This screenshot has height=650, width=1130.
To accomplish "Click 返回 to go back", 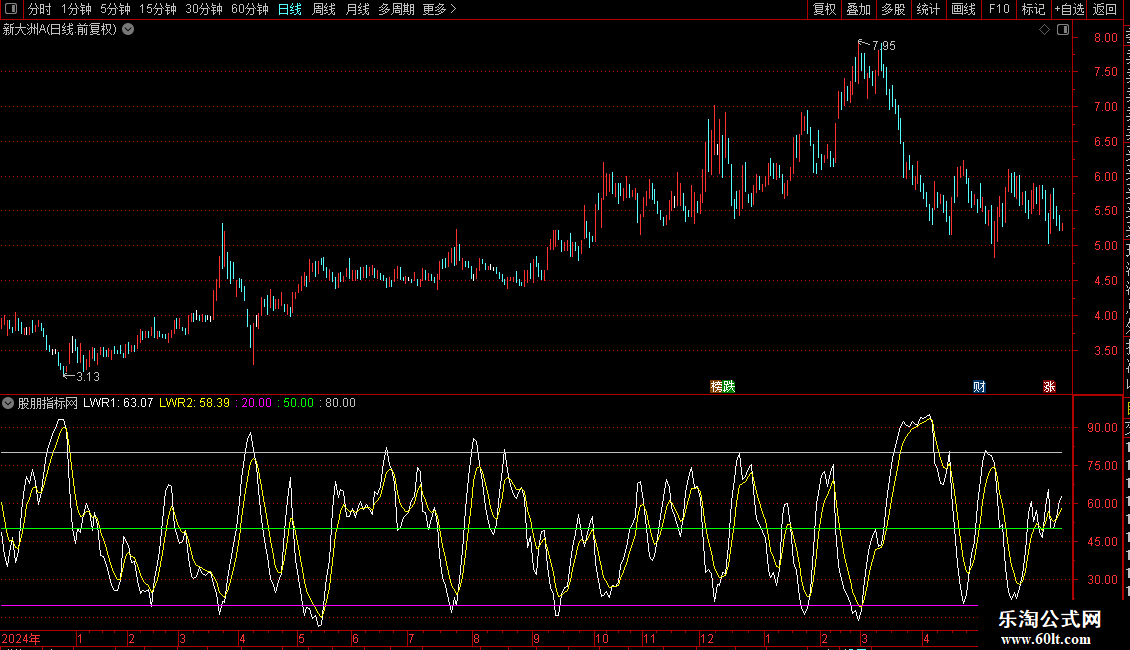I will tap(1104, 9).
